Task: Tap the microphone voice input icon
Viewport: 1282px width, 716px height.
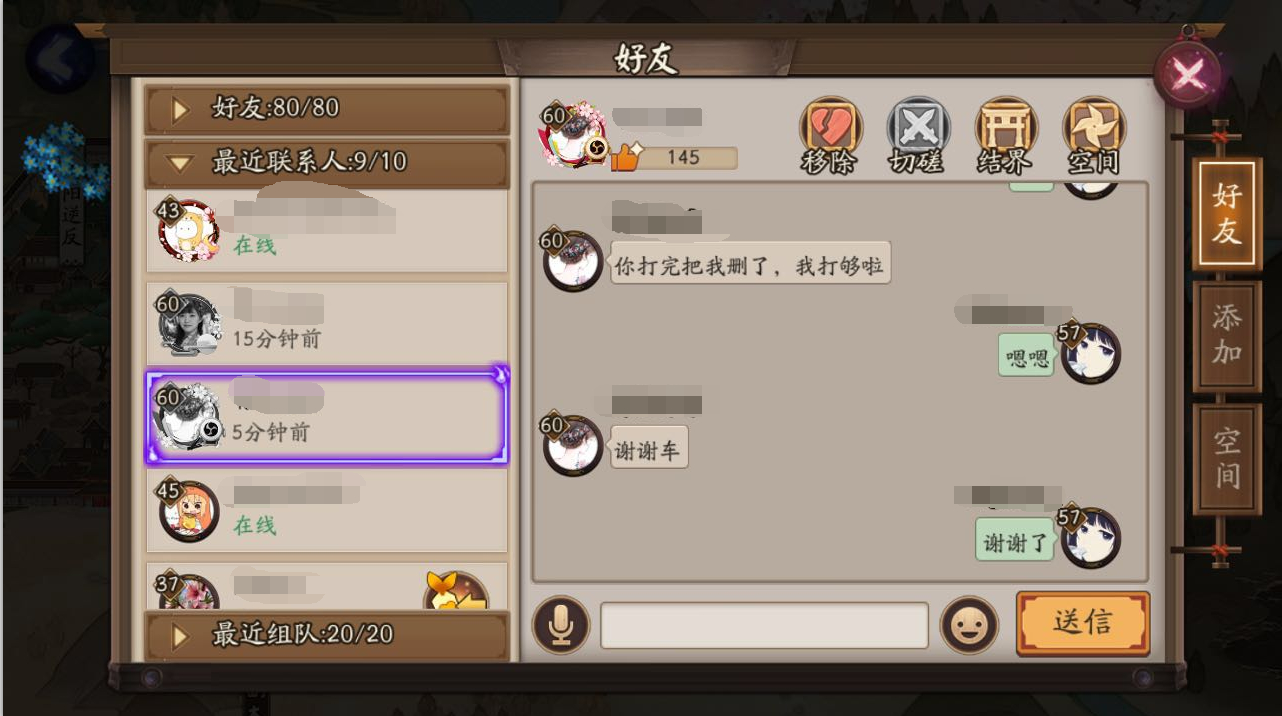Action: (561, 625)
